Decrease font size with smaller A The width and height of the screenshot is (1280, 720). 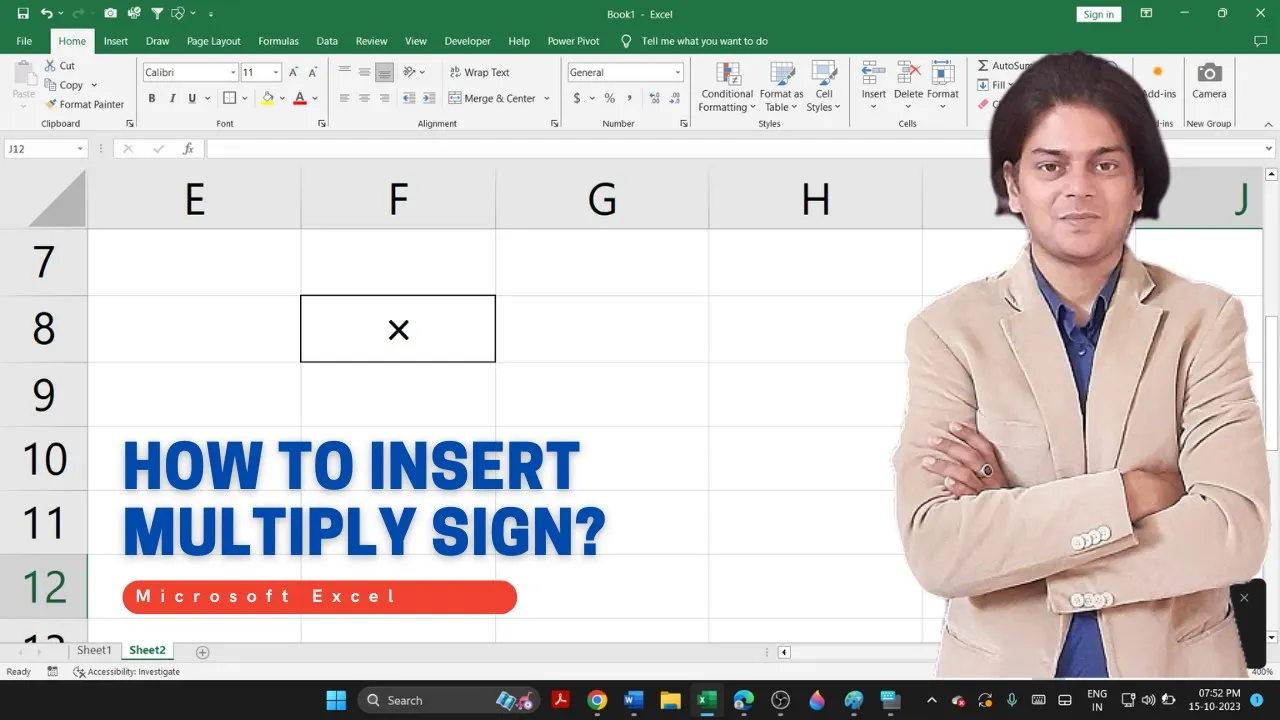pos(311,72)
